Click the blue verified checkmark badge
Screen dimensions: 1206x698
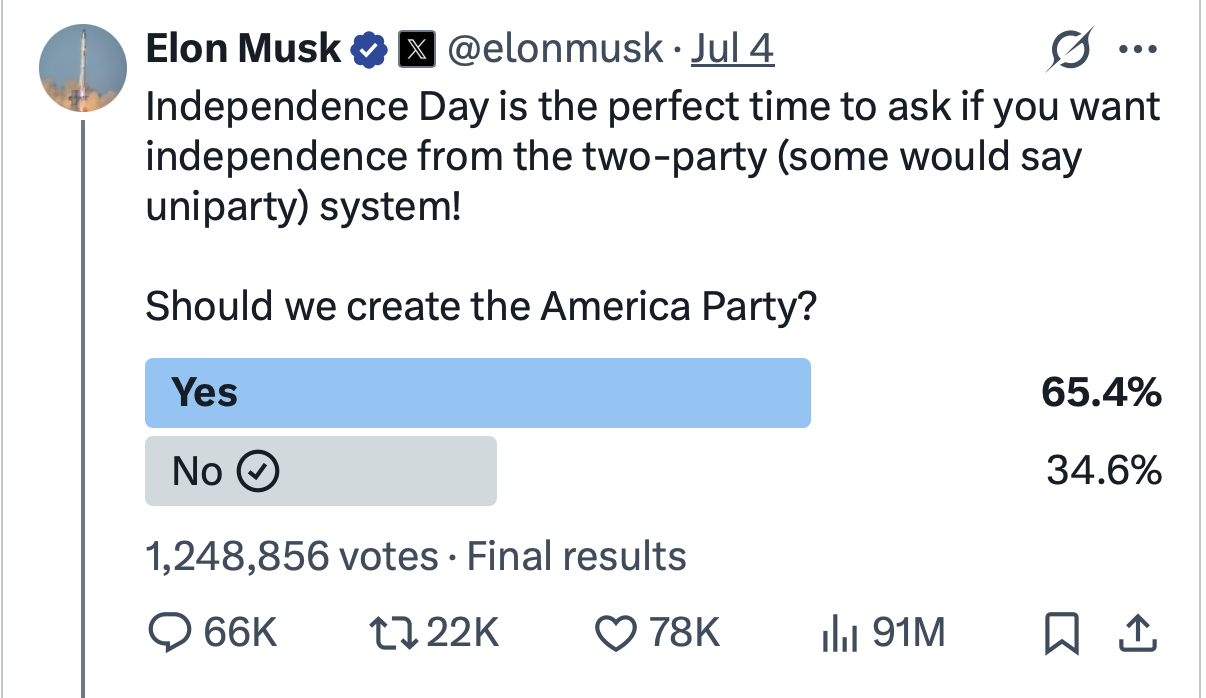pyautogui.click(x=370, y=48)
